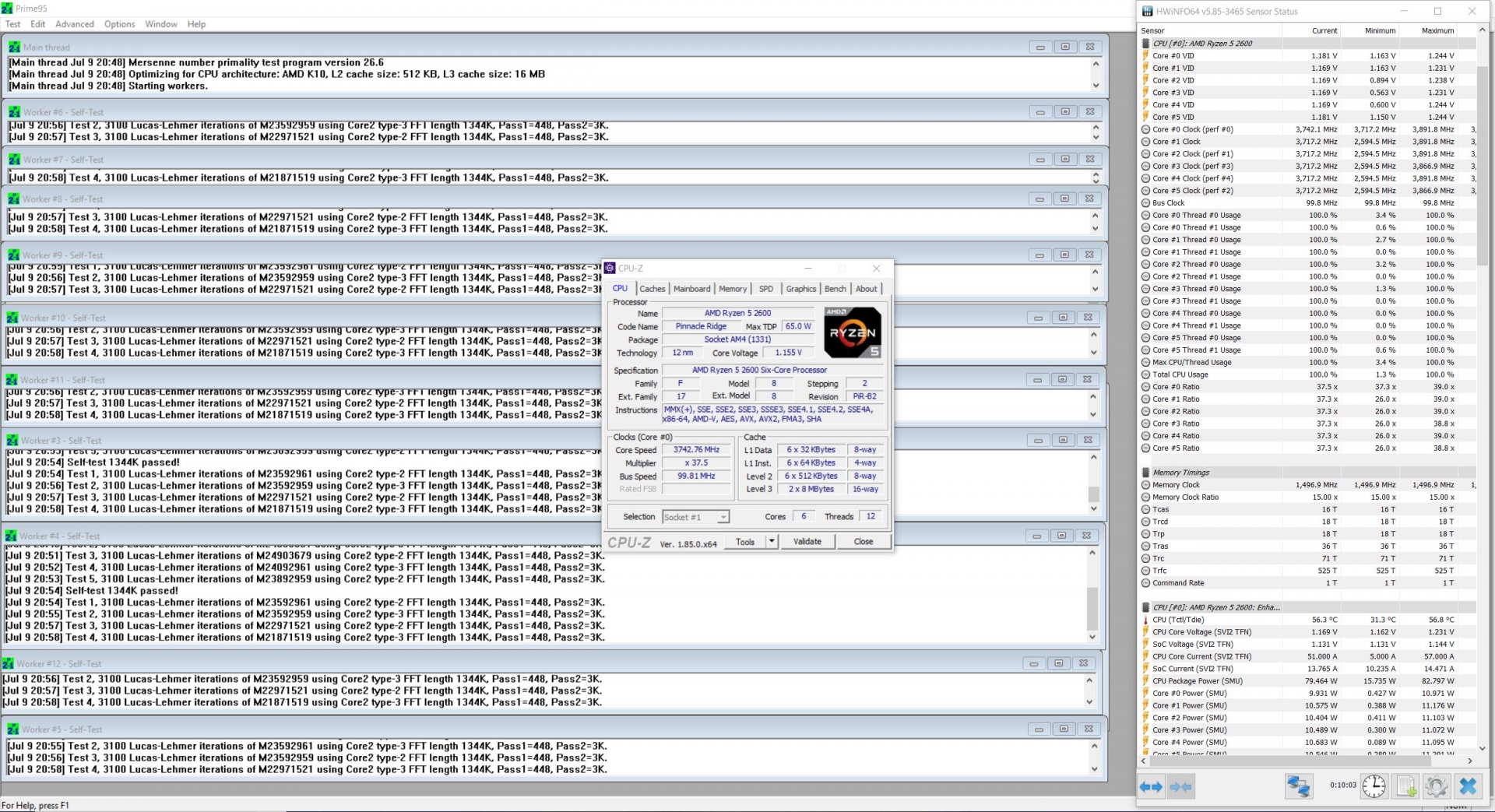The height and width of the screenshot is (812, 1495).
Task: Switch to the About tab in CPU-Z
Action: point(867,289)
